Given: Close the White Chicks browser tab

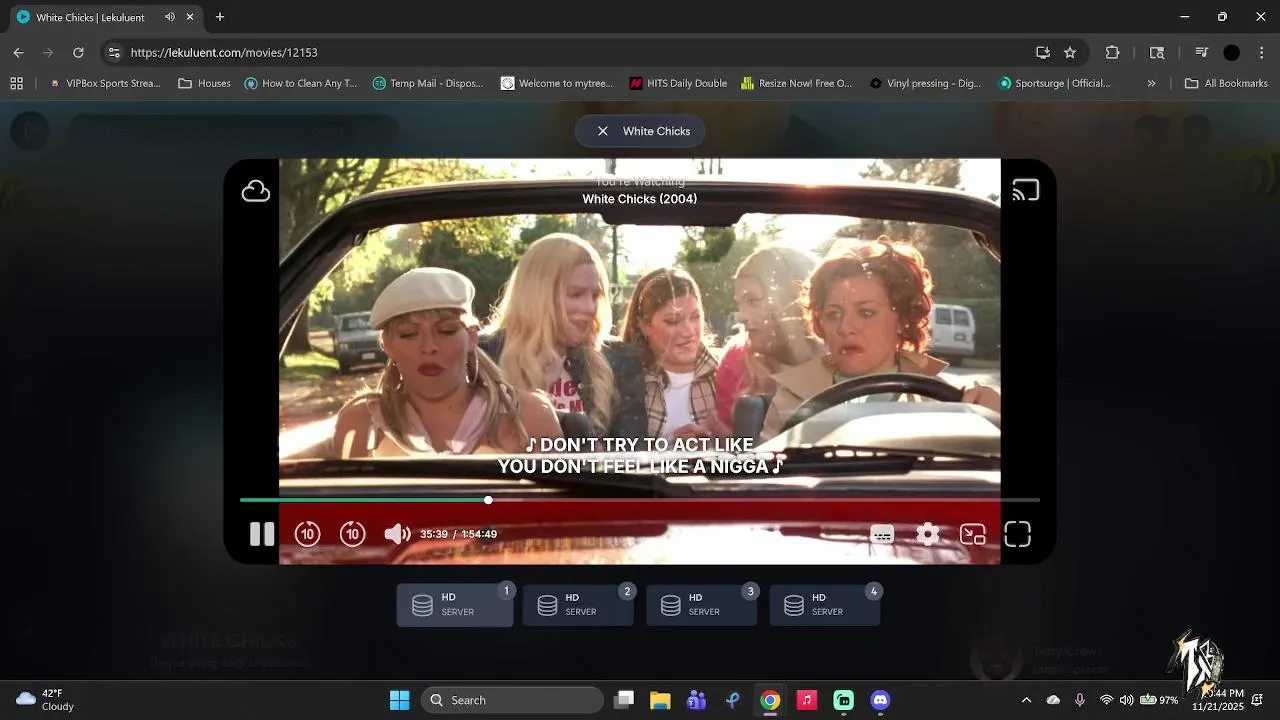Looking at the screenshot, I should coord(190,17).
